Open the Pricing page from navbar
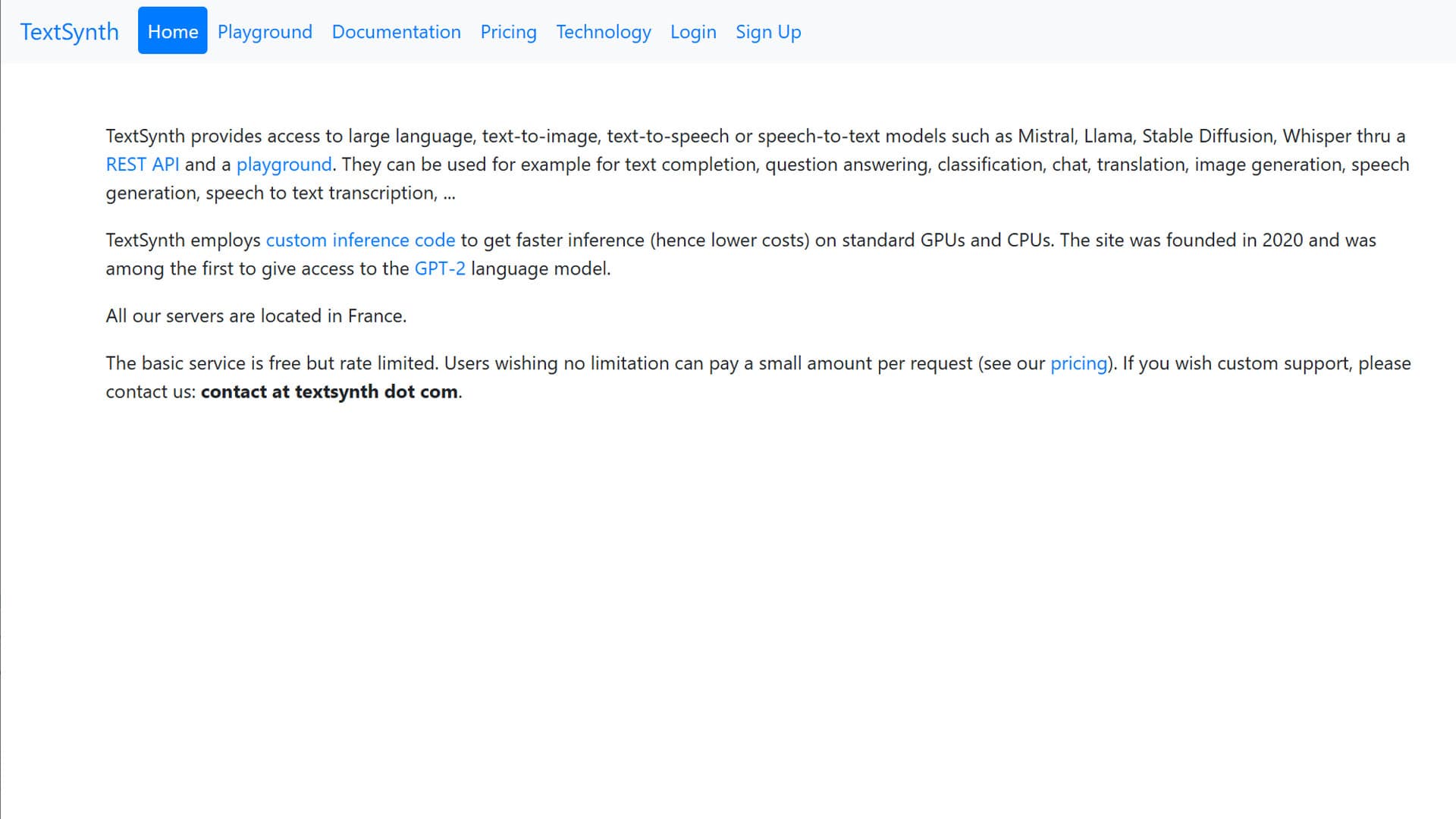 coord(508,32)
